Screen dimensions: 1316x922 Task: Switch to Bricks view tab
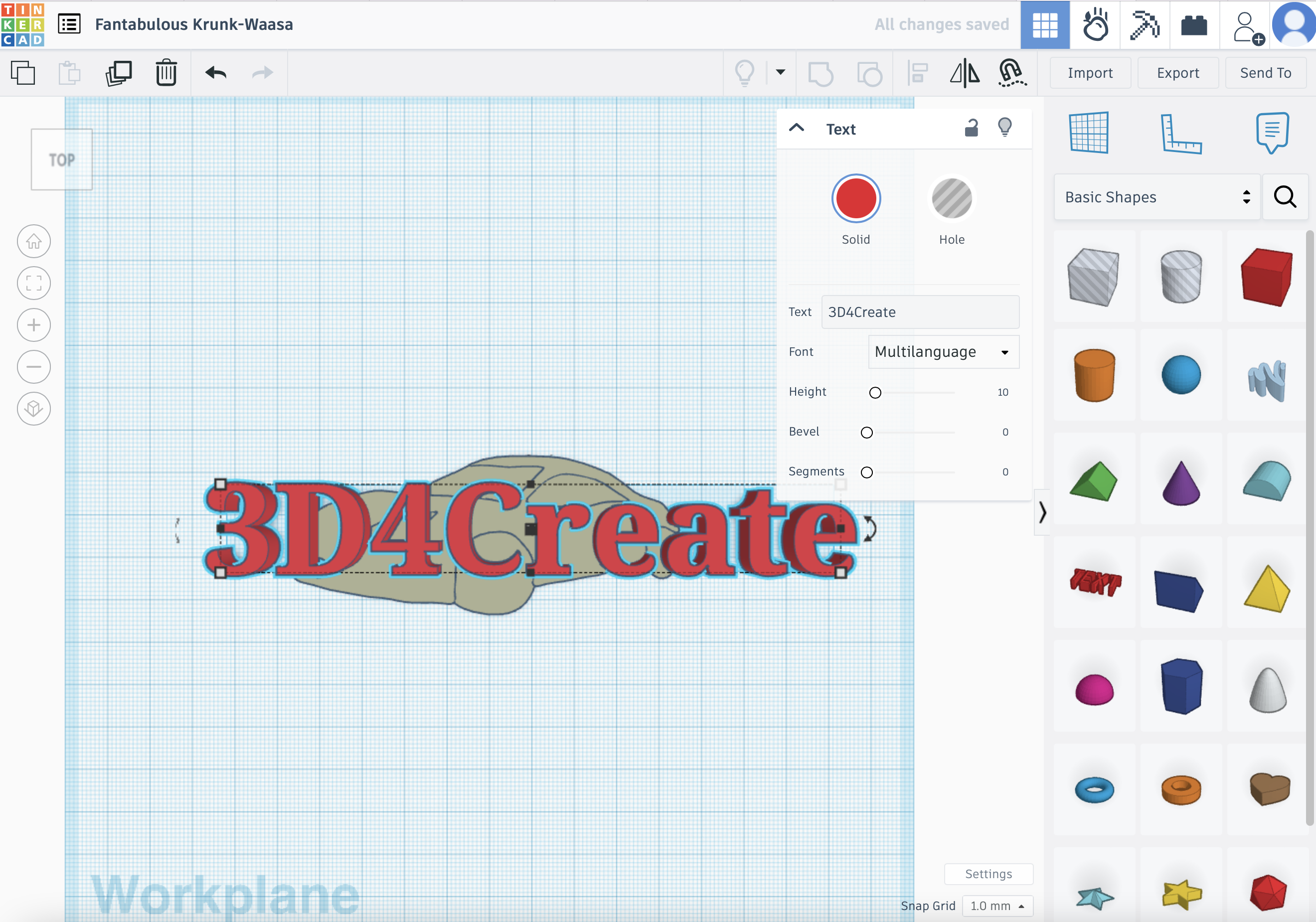click(1194, 24)
